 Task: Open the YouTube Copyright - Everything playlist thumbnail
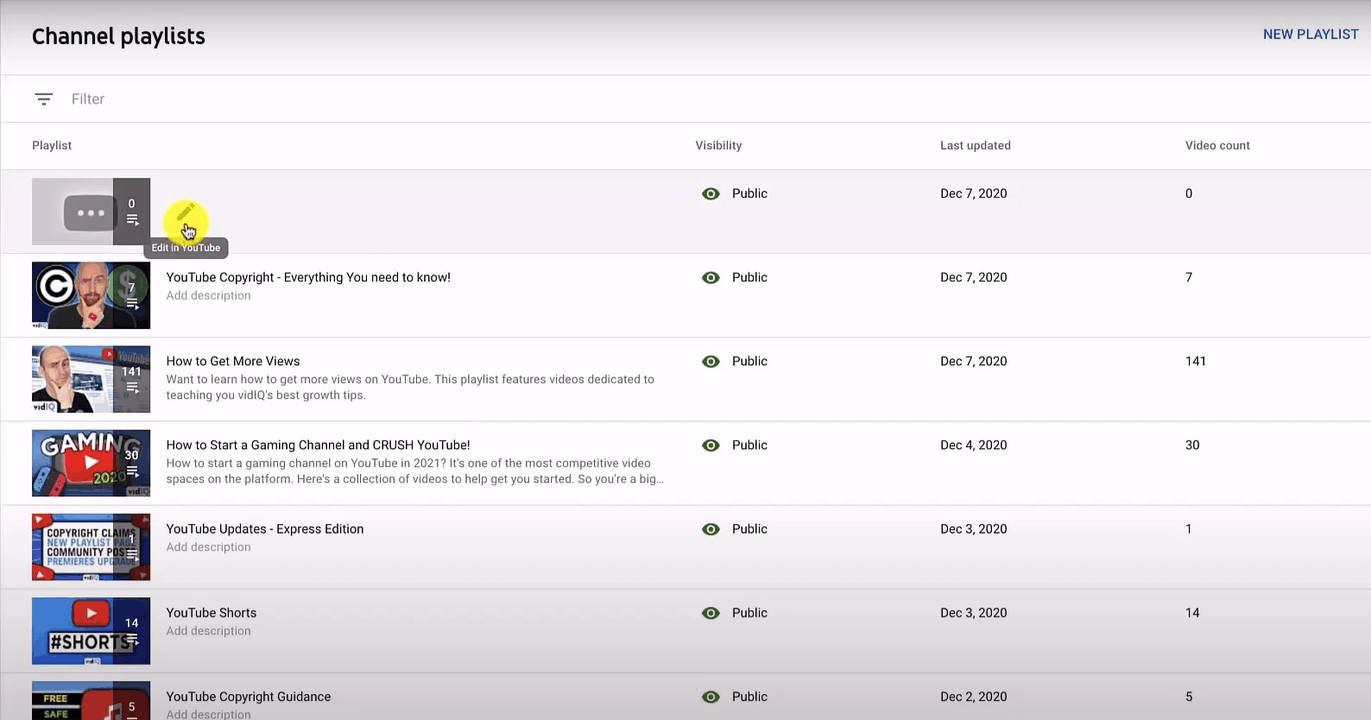click(91, 295)
